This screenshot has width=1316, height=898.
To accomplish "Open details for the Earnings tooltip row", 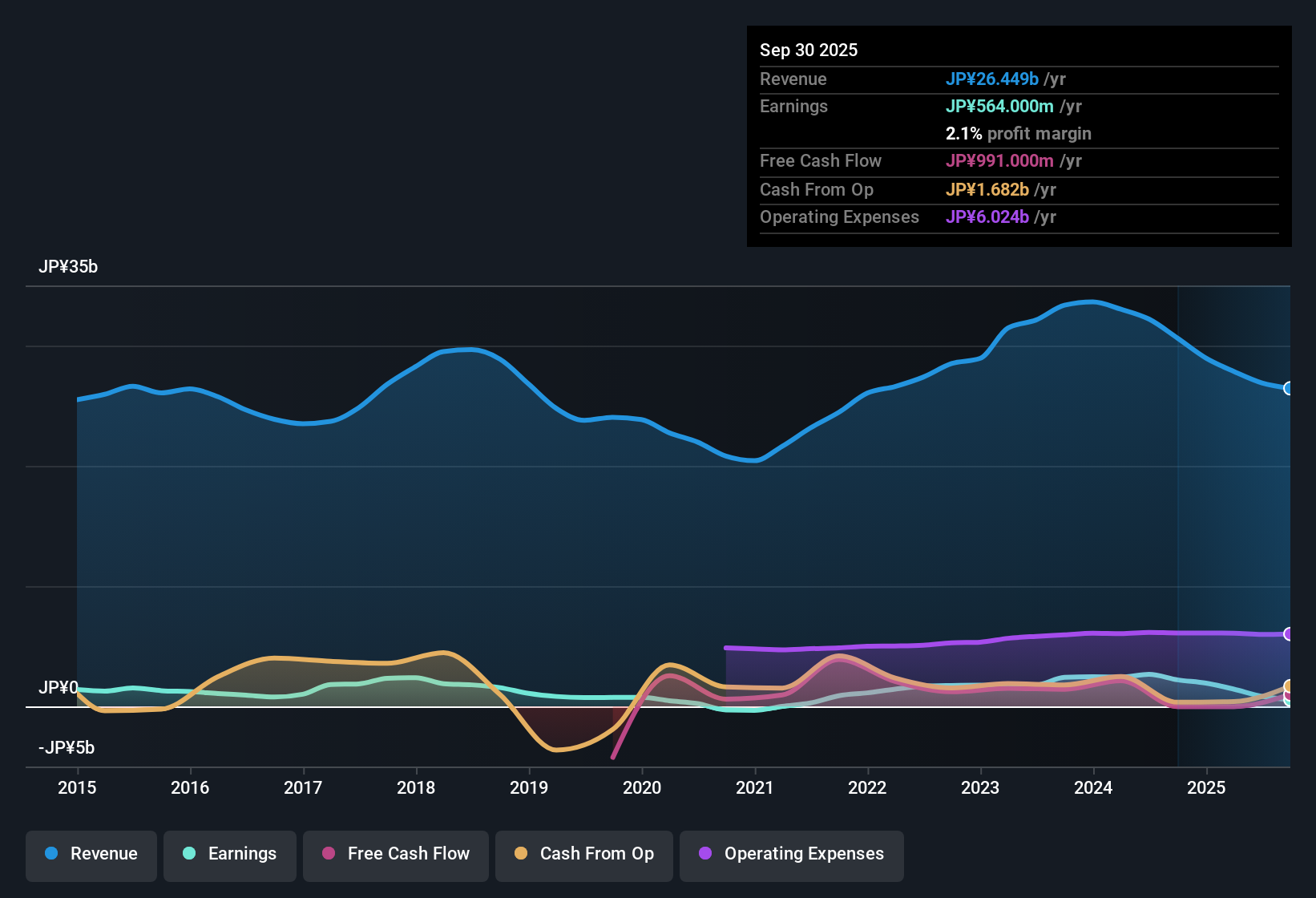I will [x=793, y=106].
